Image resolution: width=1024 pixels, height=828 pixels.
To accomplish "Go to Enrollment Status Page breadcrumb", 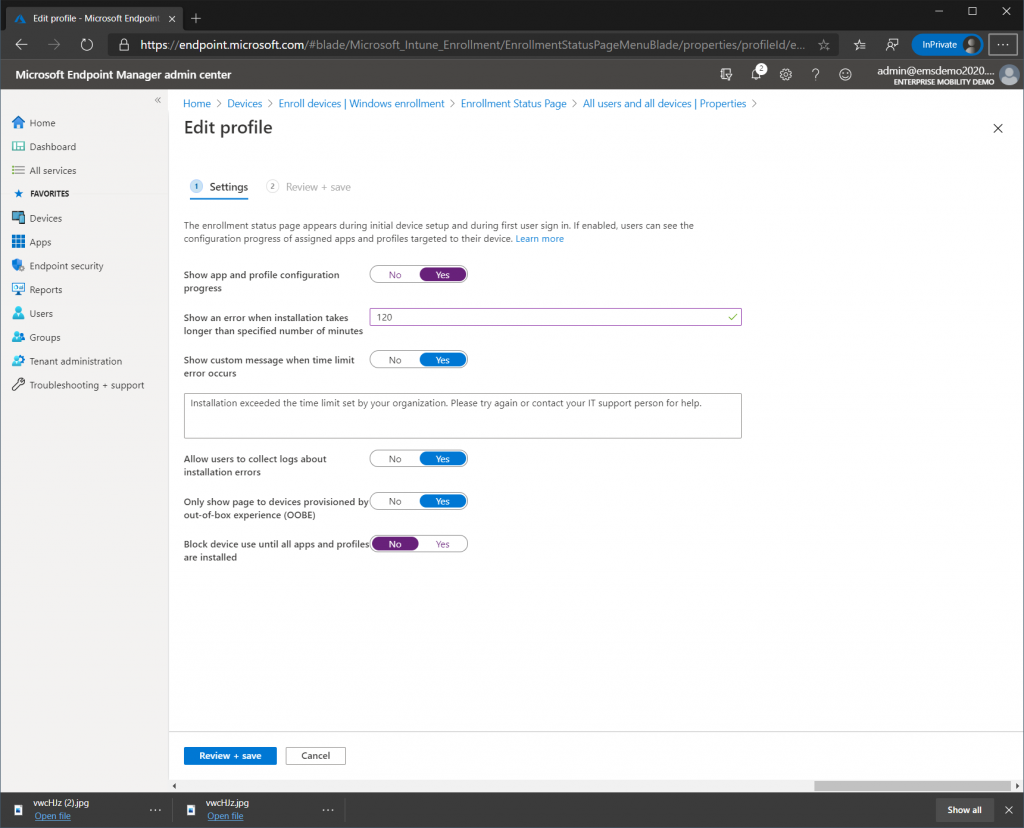I will [513, 104].
